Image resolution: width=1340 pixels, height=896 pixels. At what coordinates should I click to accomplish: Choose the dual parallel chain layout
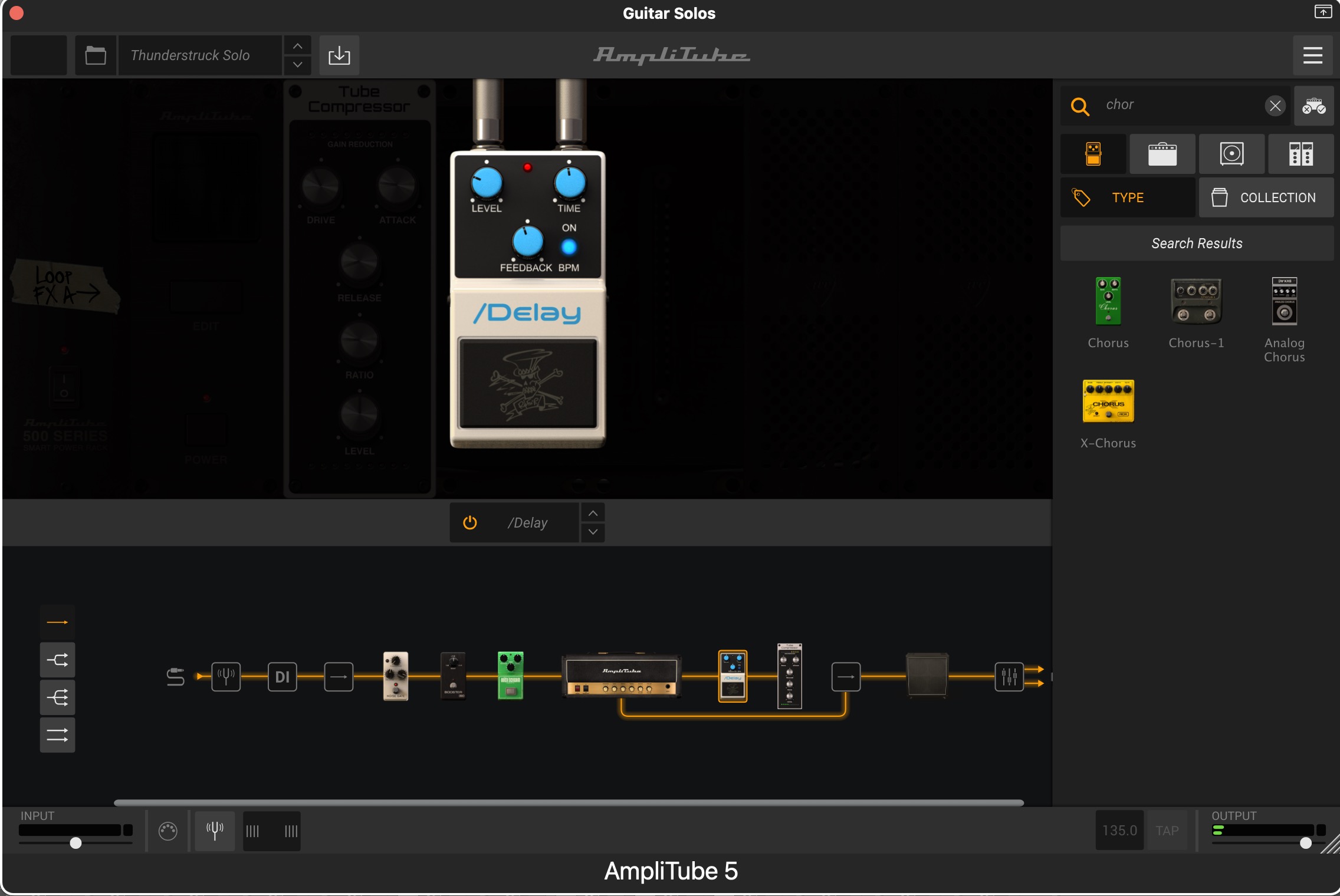tap(57, 735)
